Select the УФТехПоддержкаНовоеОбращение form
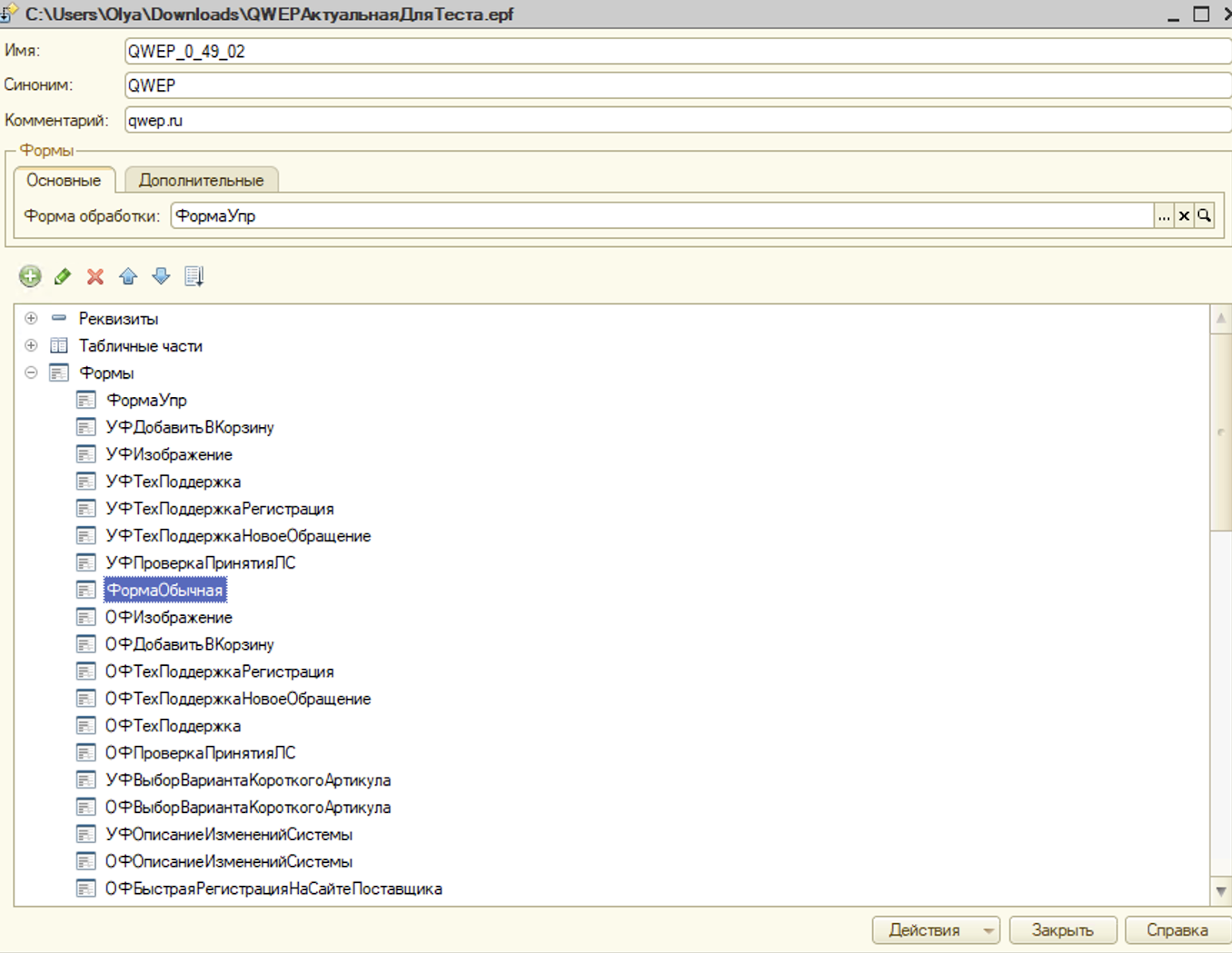 click(238, 536)
